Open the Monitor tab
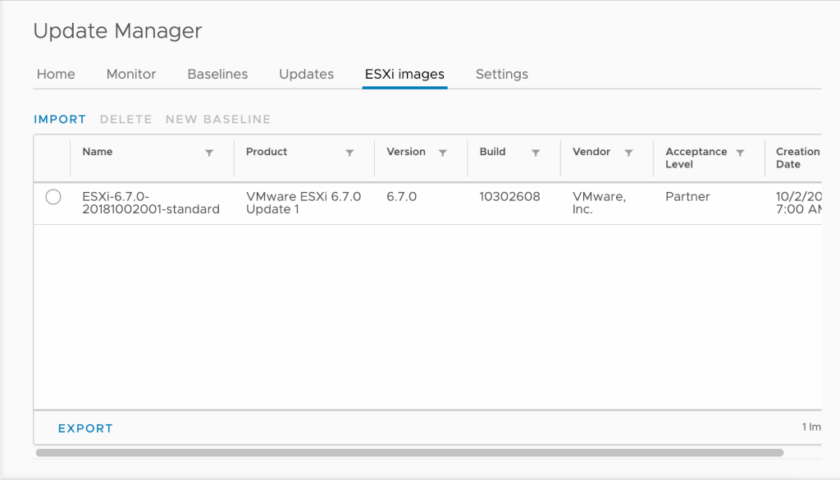The image size is (840, 480). pyautogui.click(x=131, y=74)
